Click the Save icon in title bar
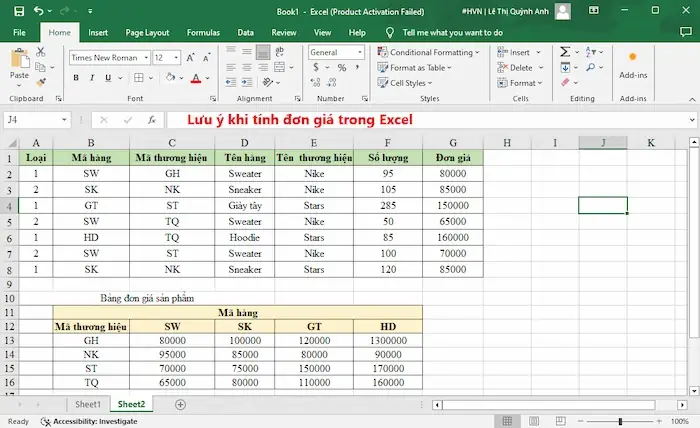 tap(19, 11)
